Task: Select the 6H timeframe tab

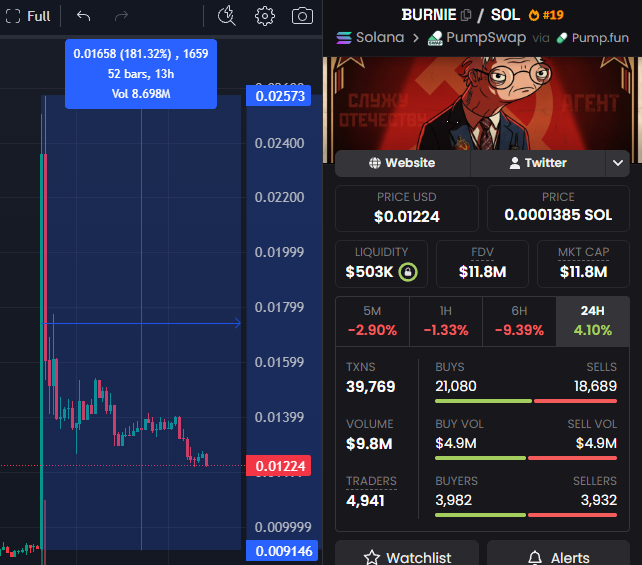Action: pyautogui.click(x=519, y=321)
